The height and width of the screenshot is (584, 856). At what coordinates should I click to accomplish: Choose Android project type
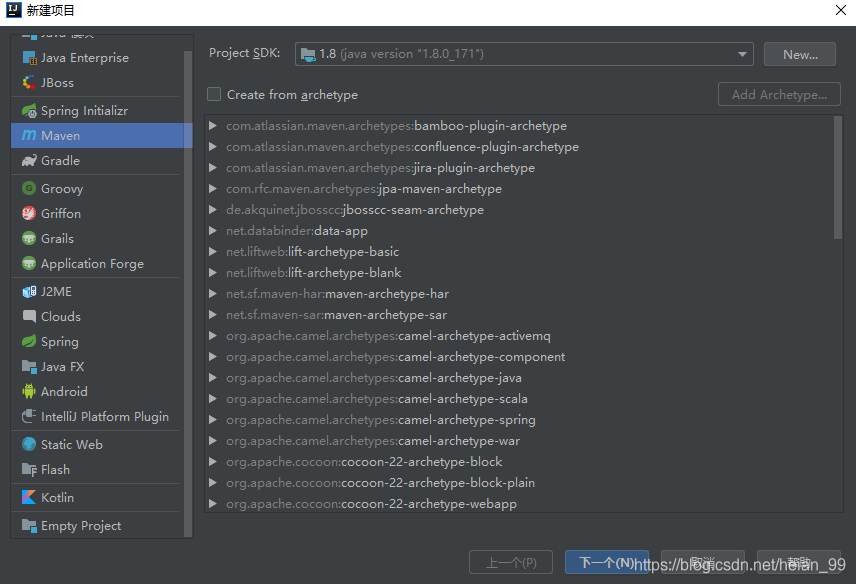[x=98, y=391]
